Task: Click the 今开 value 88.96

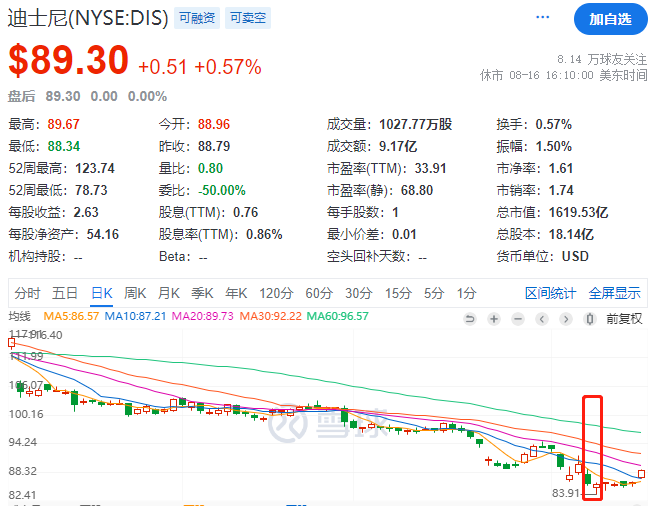Action: (214, 124)
